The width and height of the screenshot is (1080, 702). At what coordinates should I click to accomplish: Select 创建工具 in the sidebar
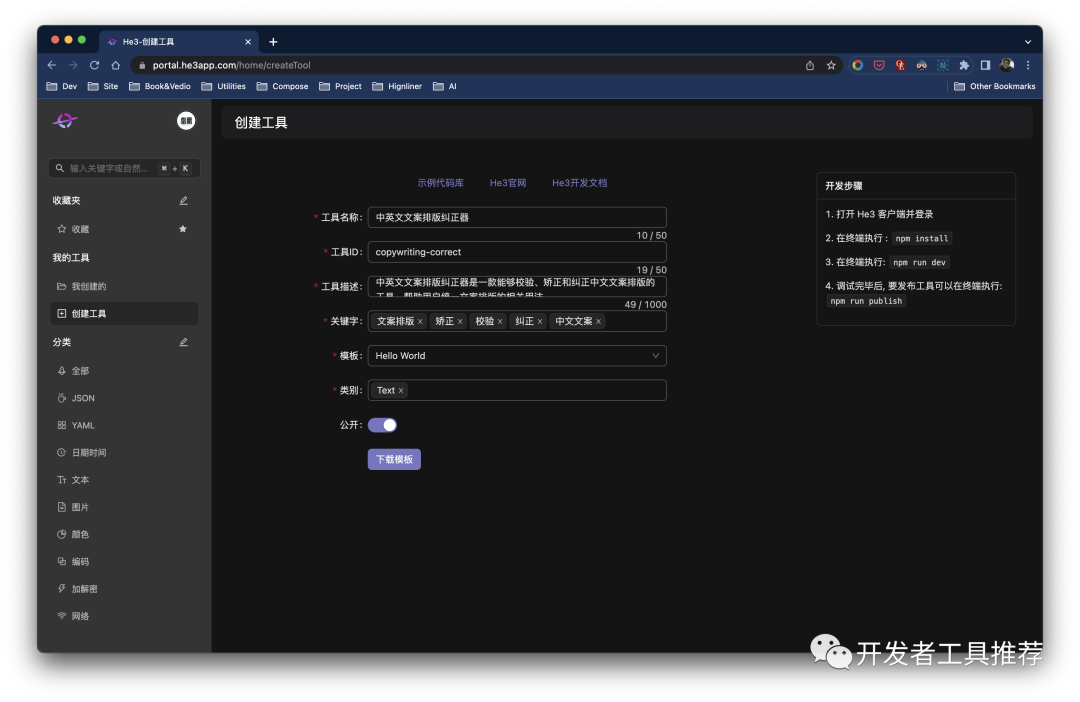pyautogui.click(x=125, y=313)
